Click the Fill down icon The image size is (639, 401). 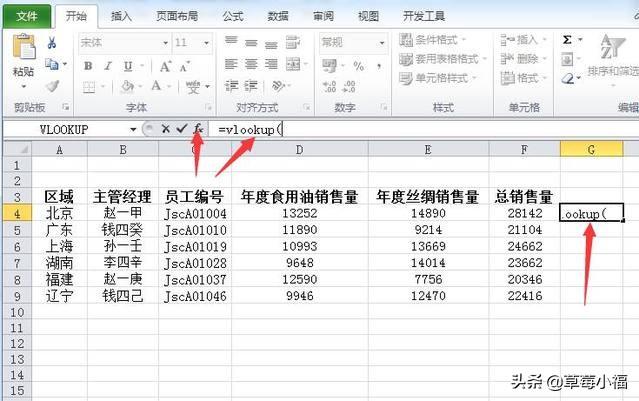click(567, 60)
